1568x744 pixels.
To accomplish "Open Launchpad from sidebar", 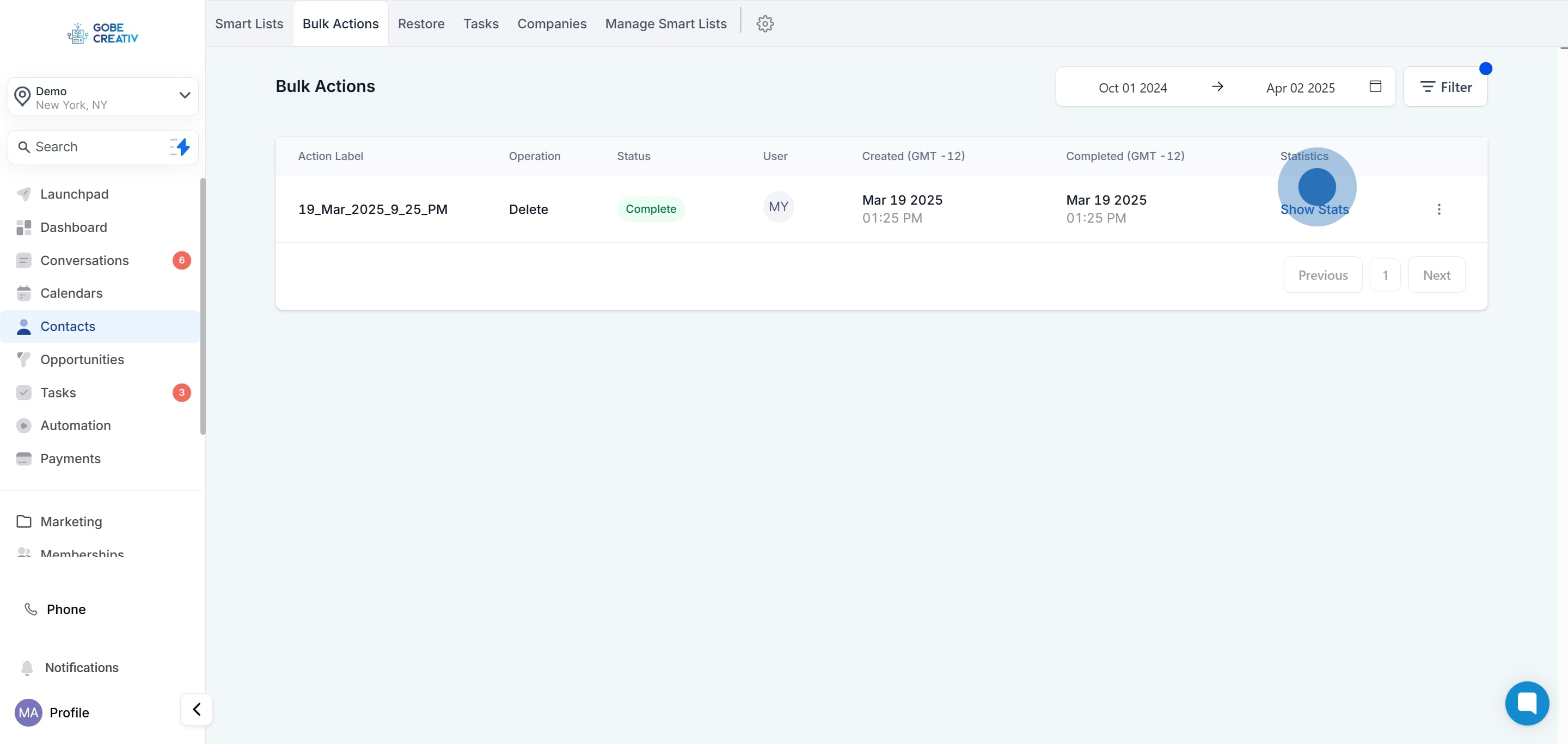I will (74, 194).
